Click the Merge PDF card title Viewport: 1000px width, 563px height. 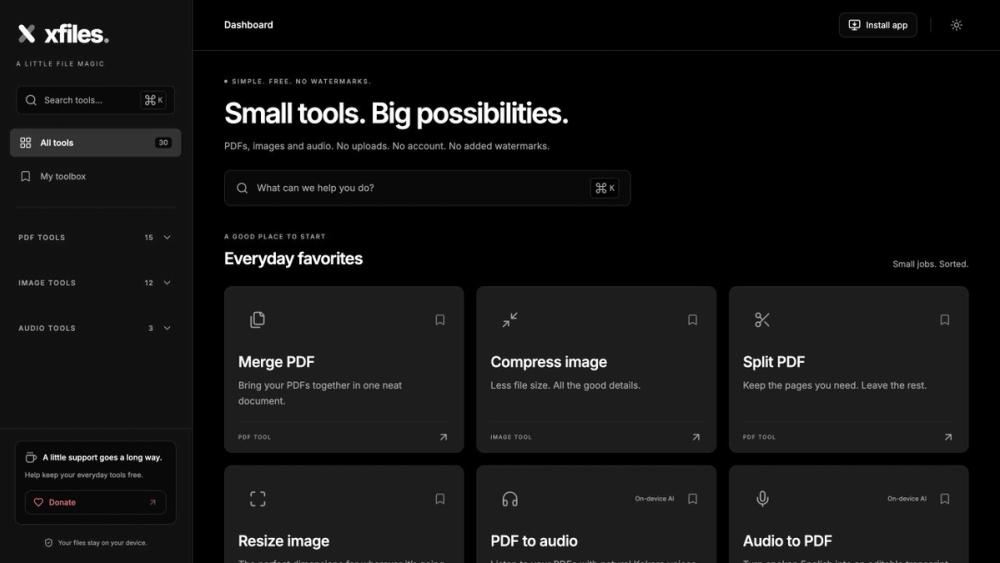(276, 362)
